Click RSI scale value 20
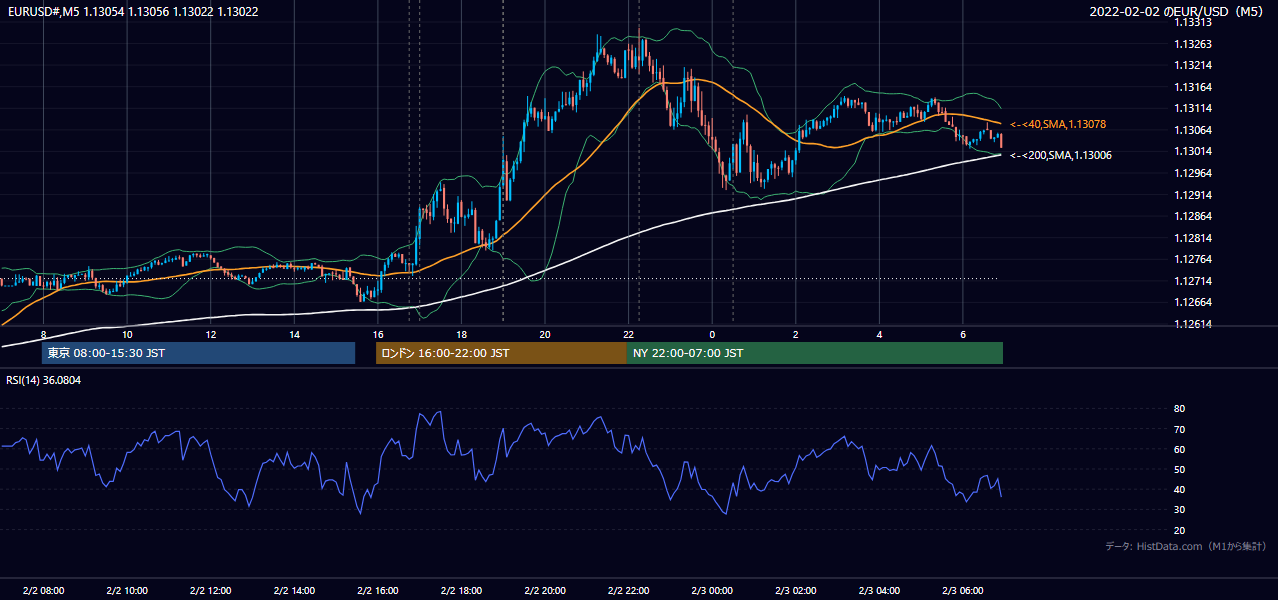Image resolution: width=1278 pixels, height=600 pixels. 1180,530
